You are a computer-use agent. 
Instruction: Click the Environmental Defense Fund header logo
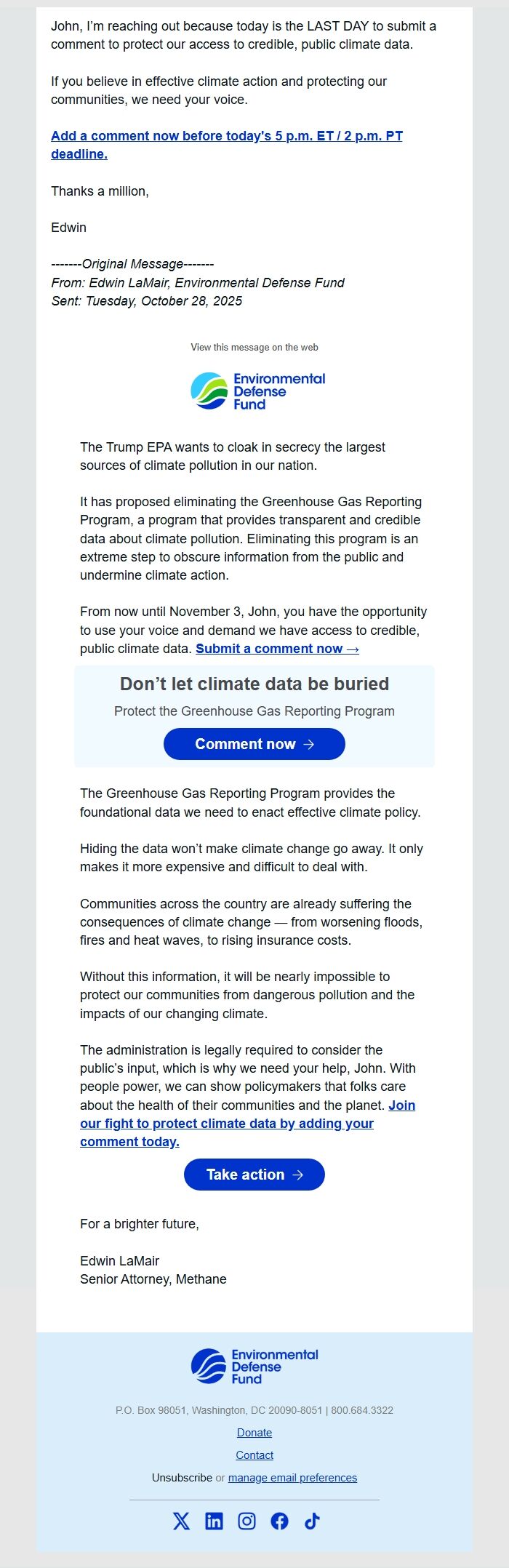(x=258, y=390)
